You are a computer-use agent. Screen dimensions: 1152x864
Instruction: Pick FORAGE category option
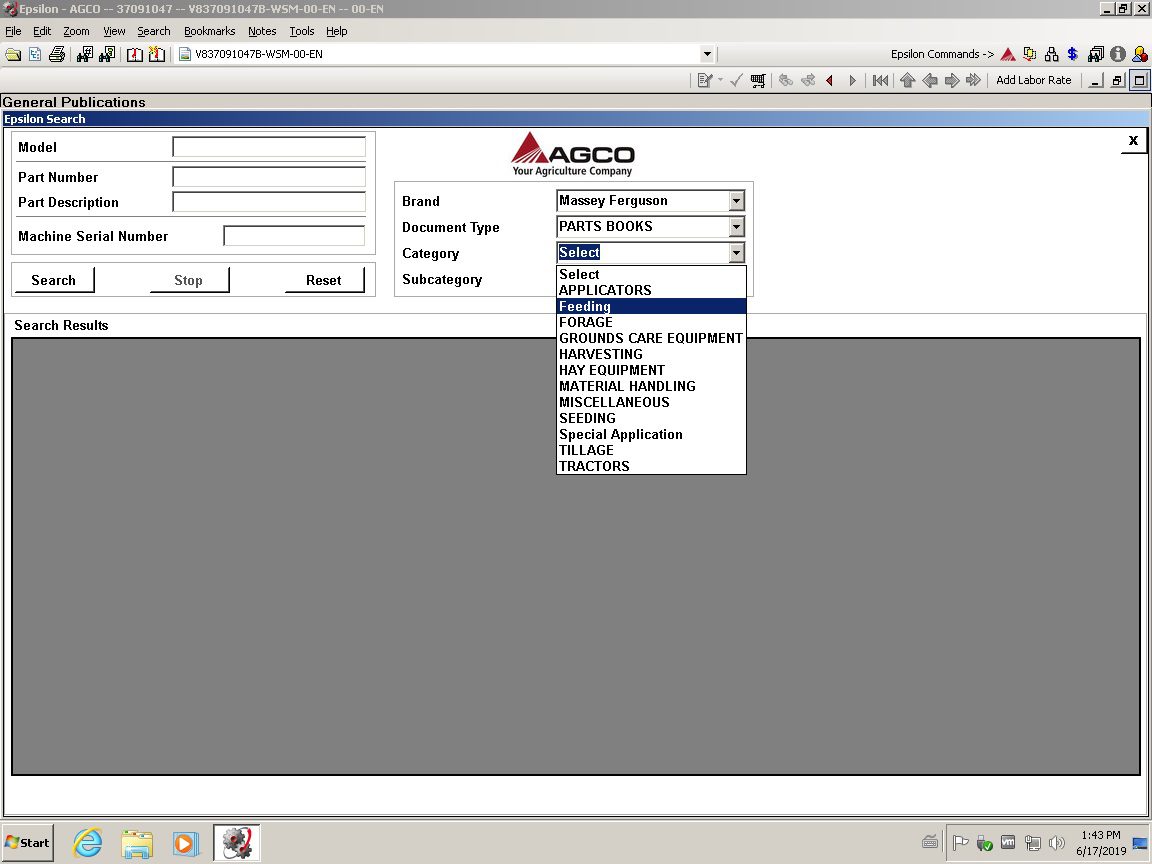[x=651, y=323]
